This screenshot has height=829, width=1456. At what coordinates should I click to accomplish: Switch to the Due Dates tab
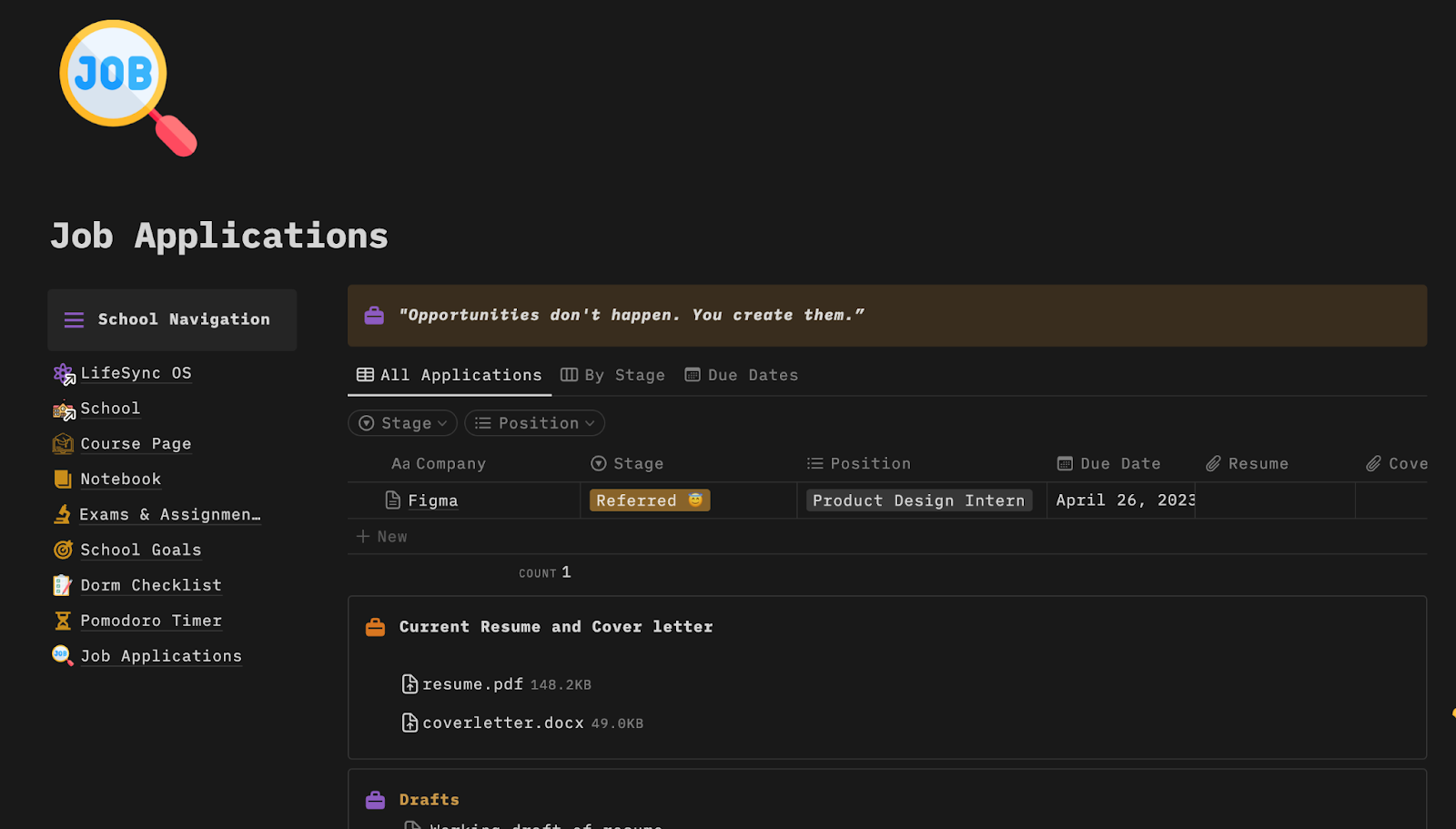(x=741, y=375)
